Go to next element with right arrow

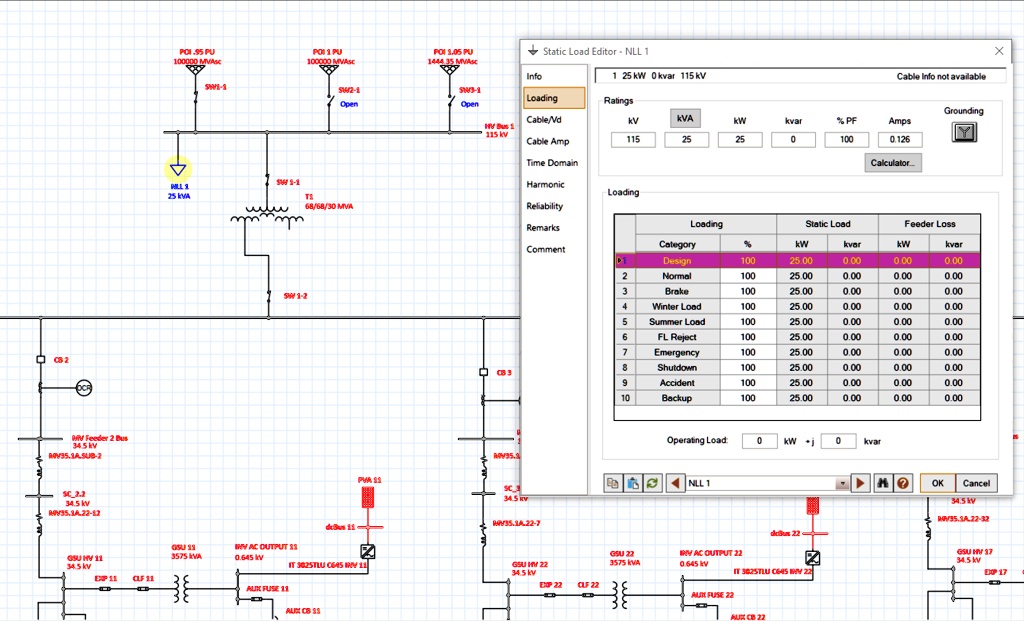point(860,483)
